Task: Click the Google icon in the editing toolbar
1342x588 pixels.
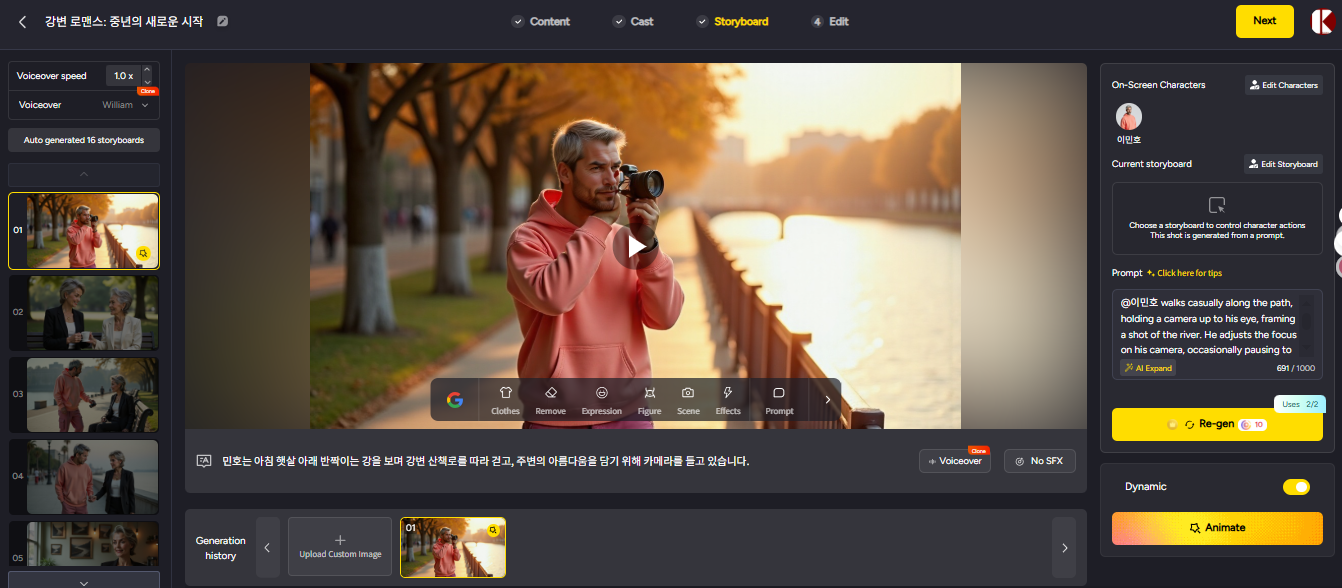Action: click(x=455, y=399)
